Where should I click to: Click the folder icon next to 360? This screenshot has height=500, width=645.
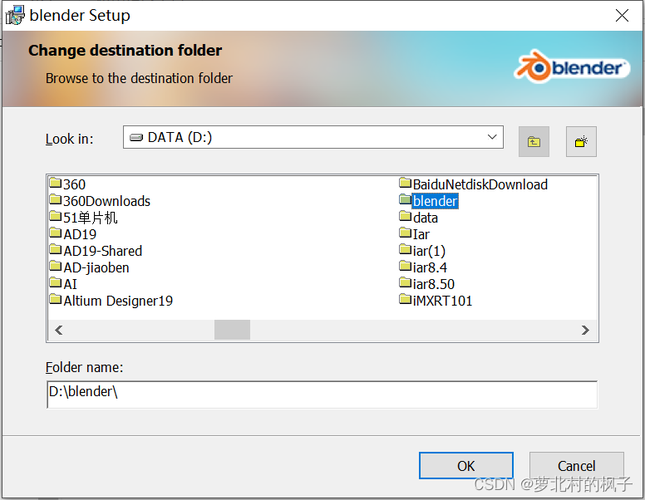56,183
